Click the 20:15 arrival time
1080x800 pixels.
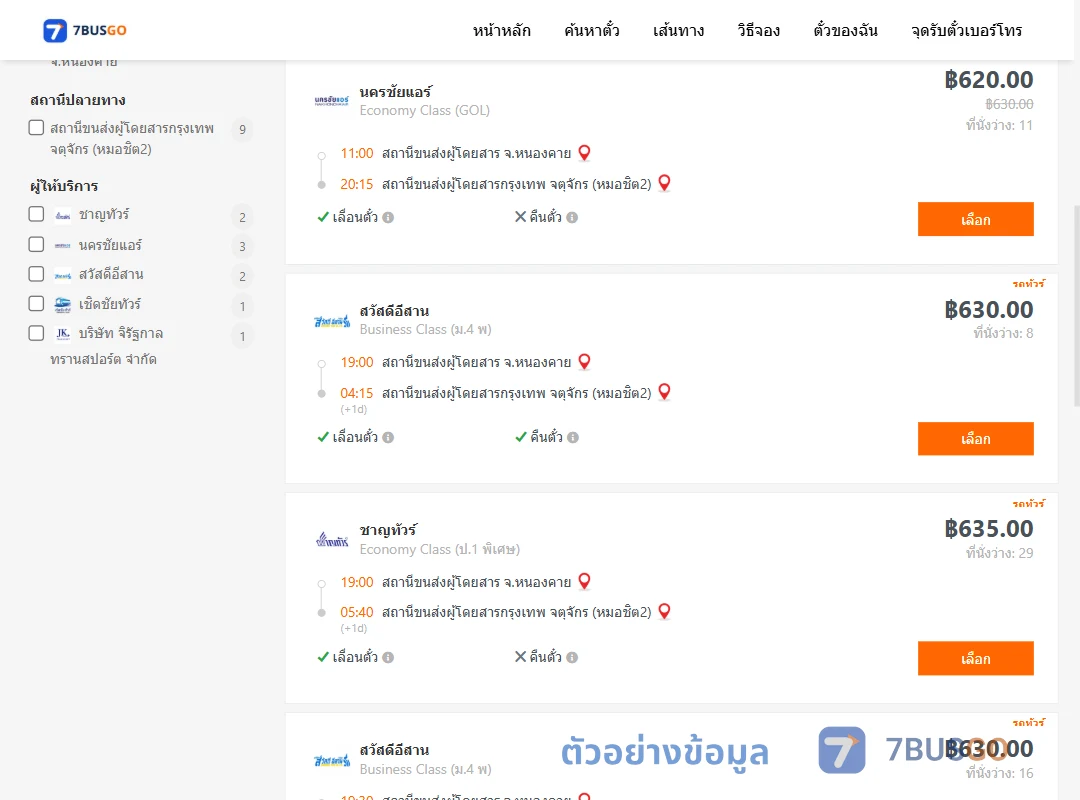[x=356, y=184]
